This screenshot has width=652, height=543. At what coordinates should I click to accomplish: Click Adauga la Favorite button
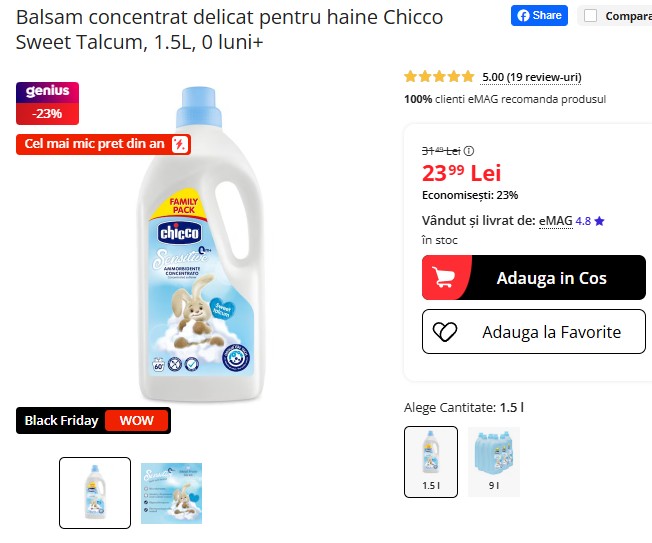coord(533,332)
